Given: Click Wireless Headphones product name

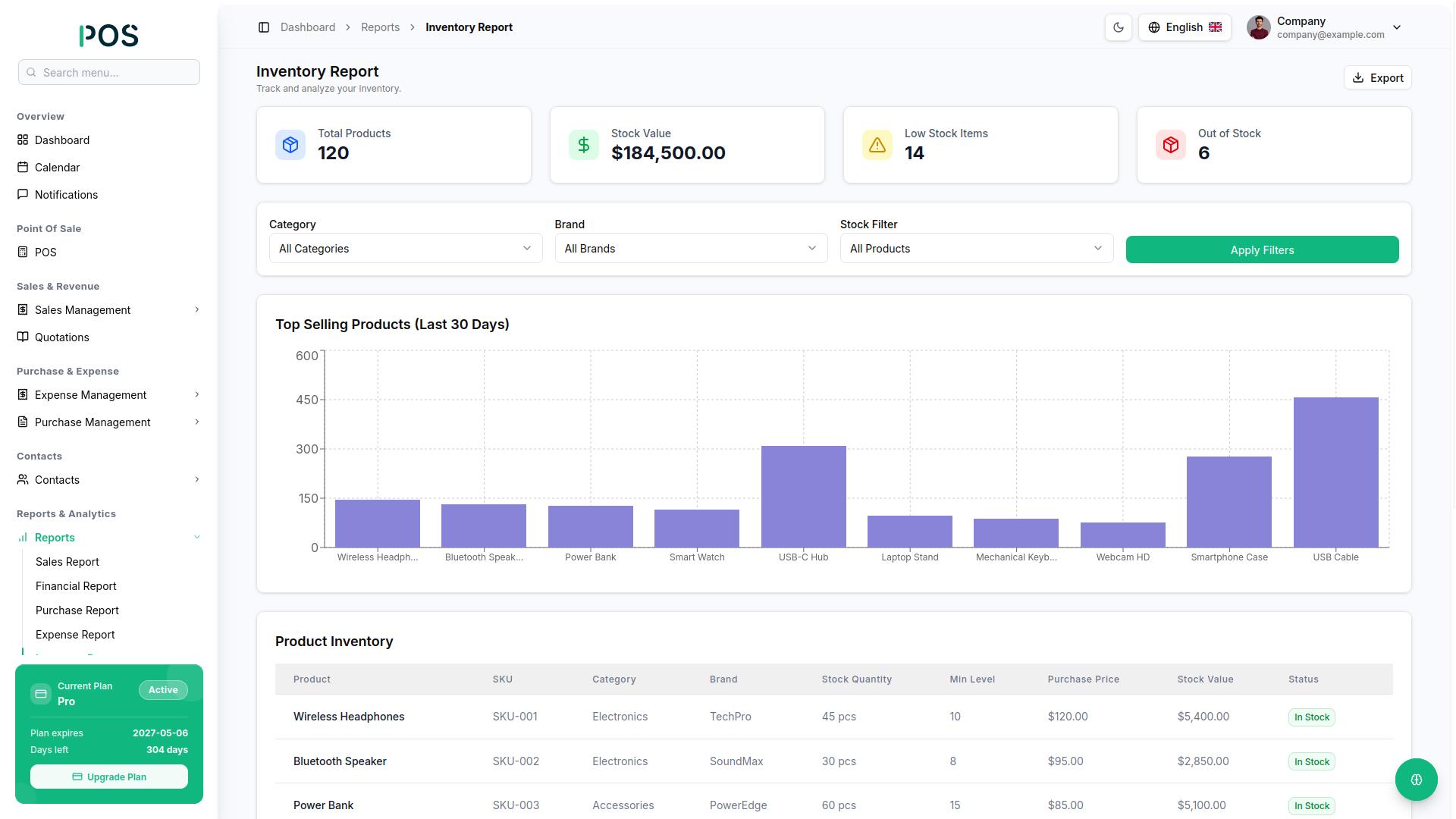Looking at the screenshot, I should point(349,717).
